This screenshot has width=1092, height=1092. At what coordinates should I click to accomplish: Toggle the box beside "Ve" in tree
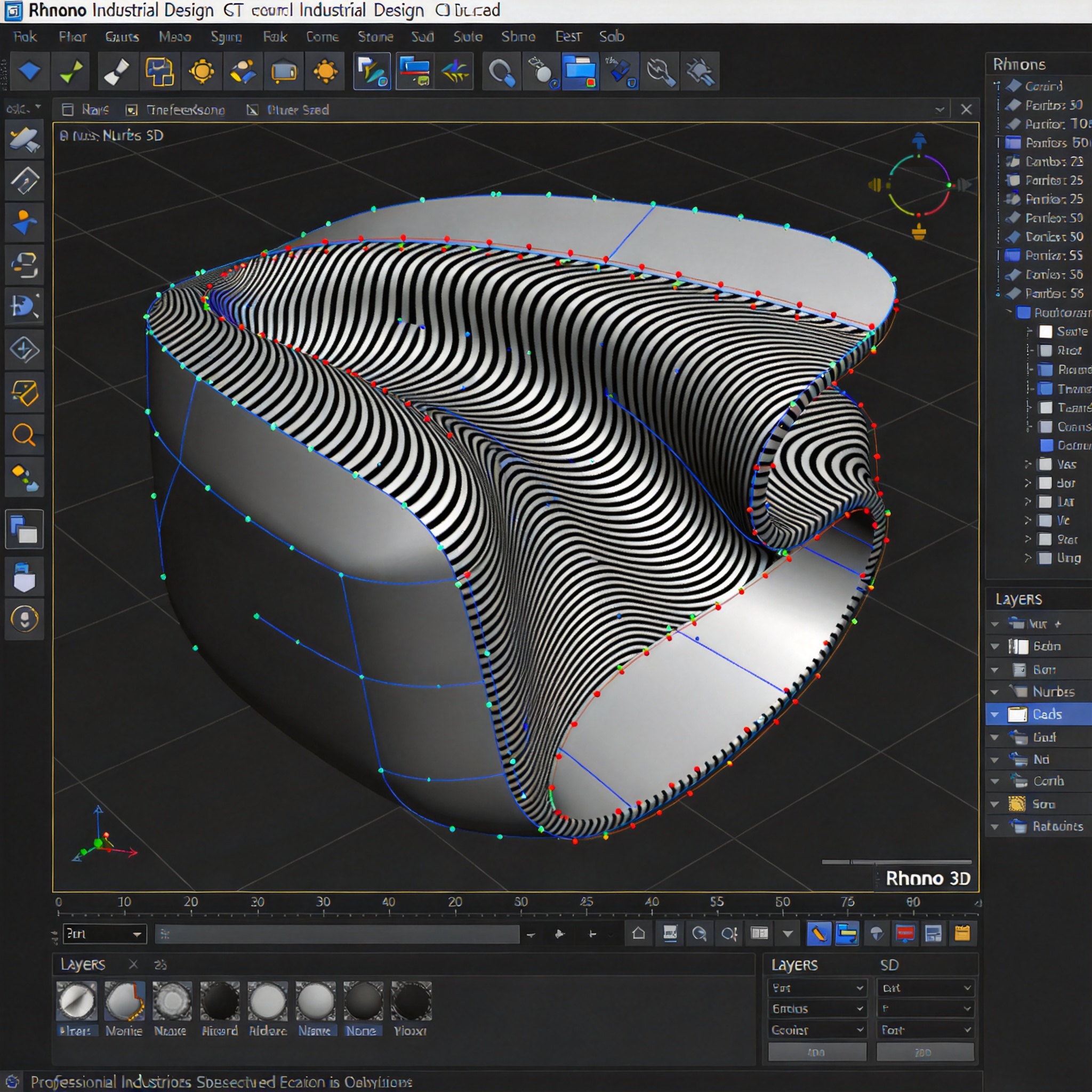[x=1046, y=520]
